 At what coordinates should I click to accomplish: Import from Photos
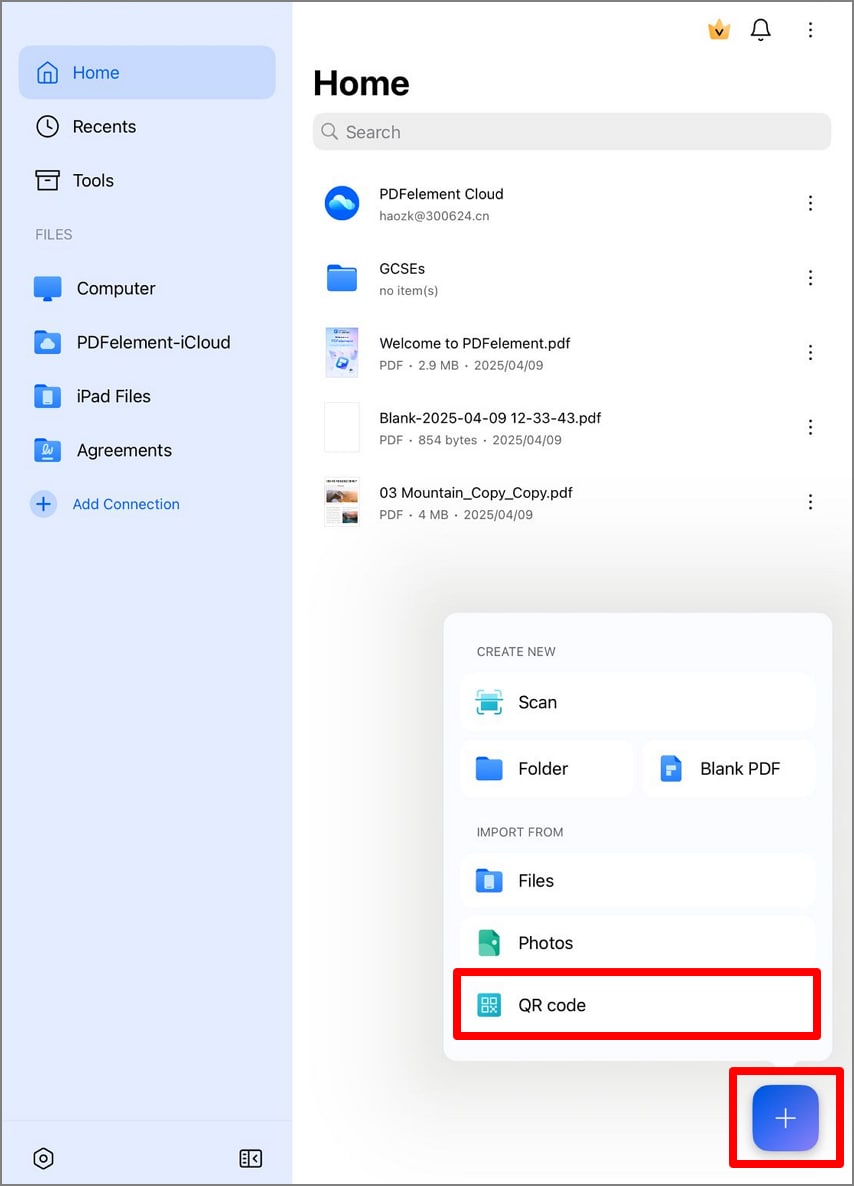click(x=637, y=942)
